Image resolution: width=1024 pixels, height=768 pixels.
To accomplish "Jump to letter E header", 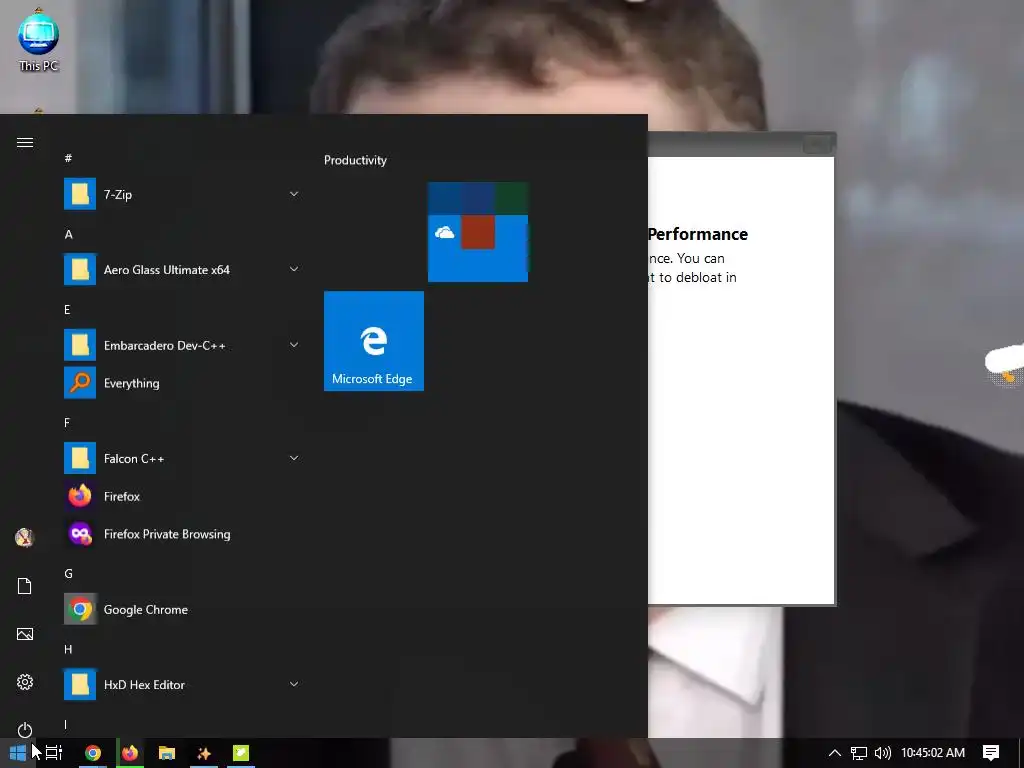I will pyautogui.click(x=67, y=310).
